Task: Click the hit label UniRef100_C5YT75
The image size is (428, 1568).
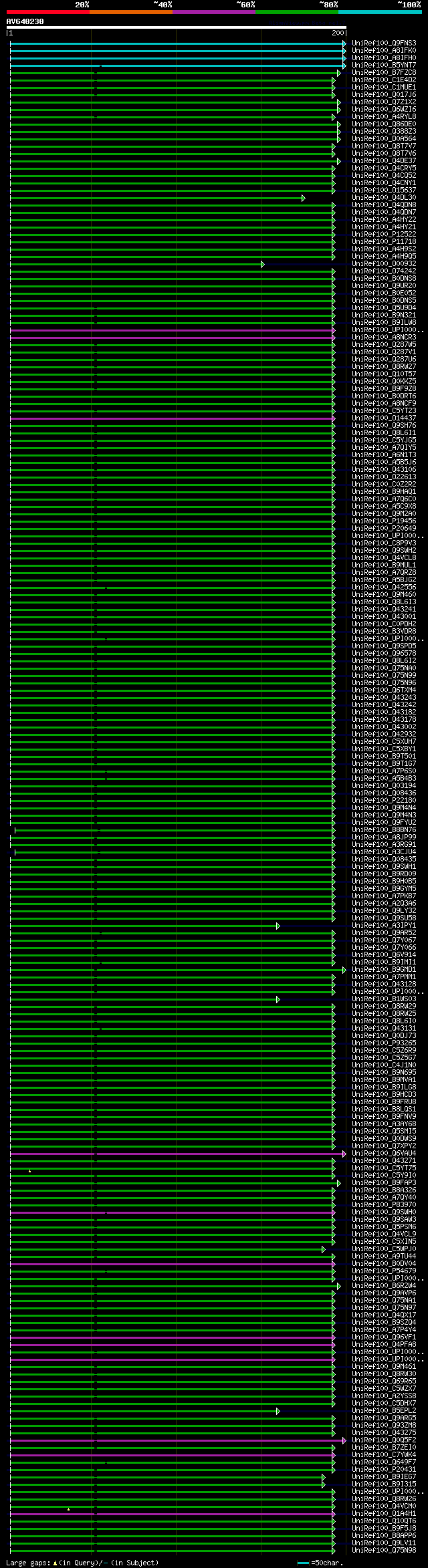Action: 384,1168
